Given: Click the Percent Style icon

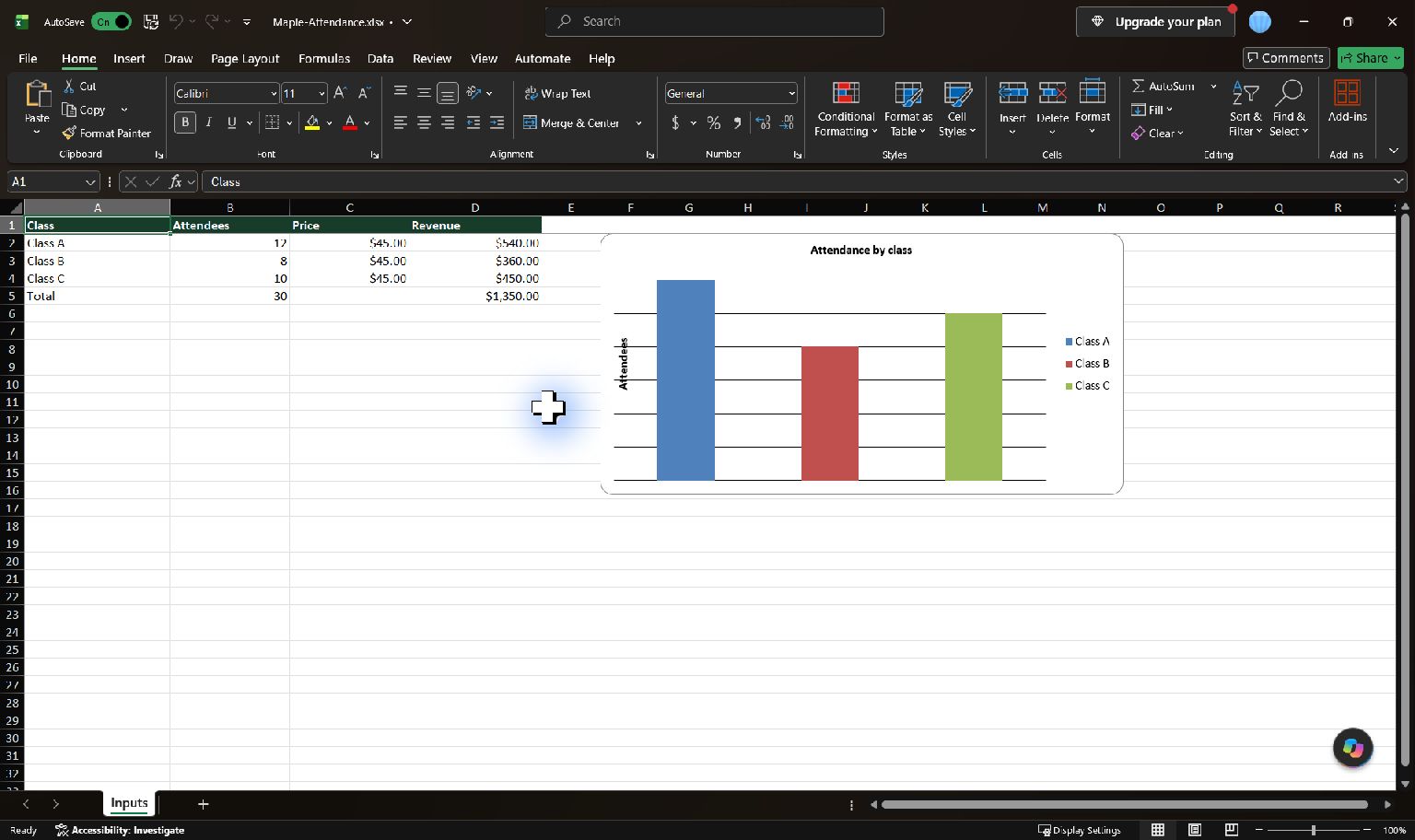Looking at the screenshot, I should click(714, 122).
